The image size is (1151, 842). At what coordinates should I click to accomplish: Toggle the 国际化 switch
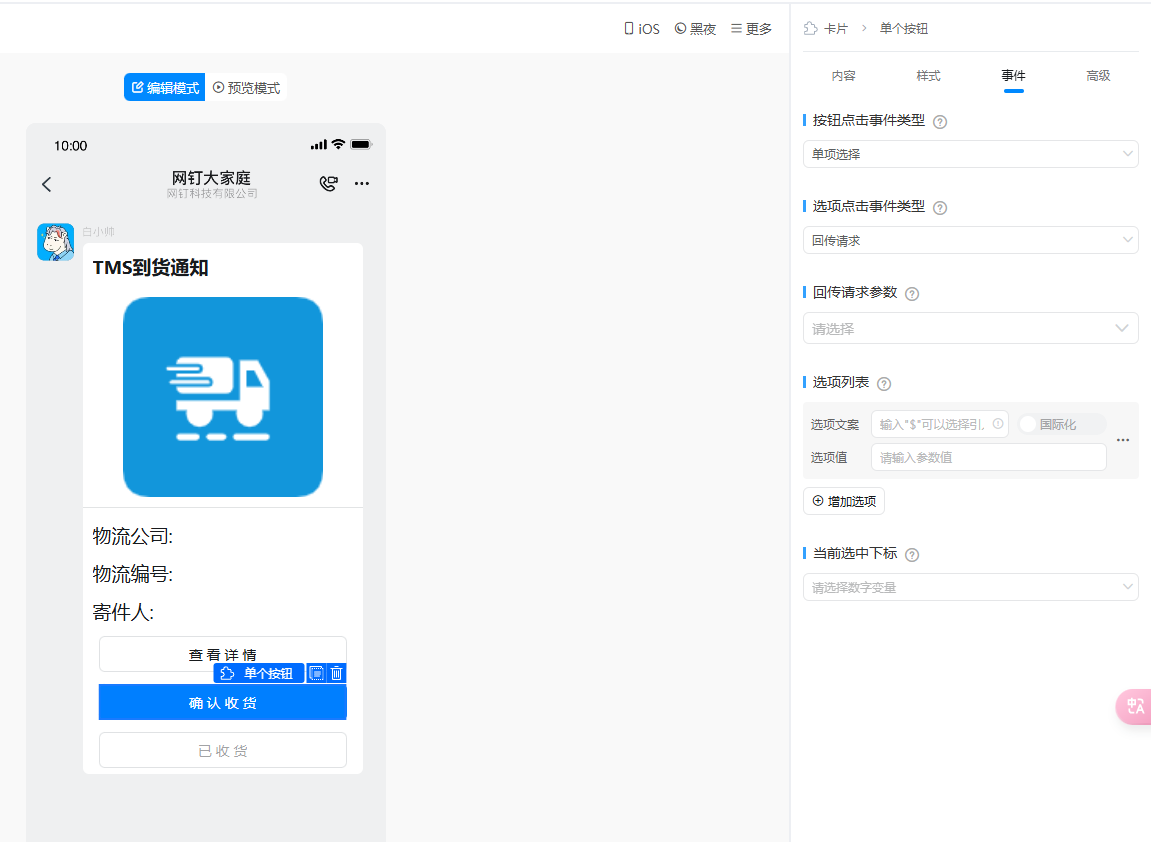click(x=1061, y=424)
